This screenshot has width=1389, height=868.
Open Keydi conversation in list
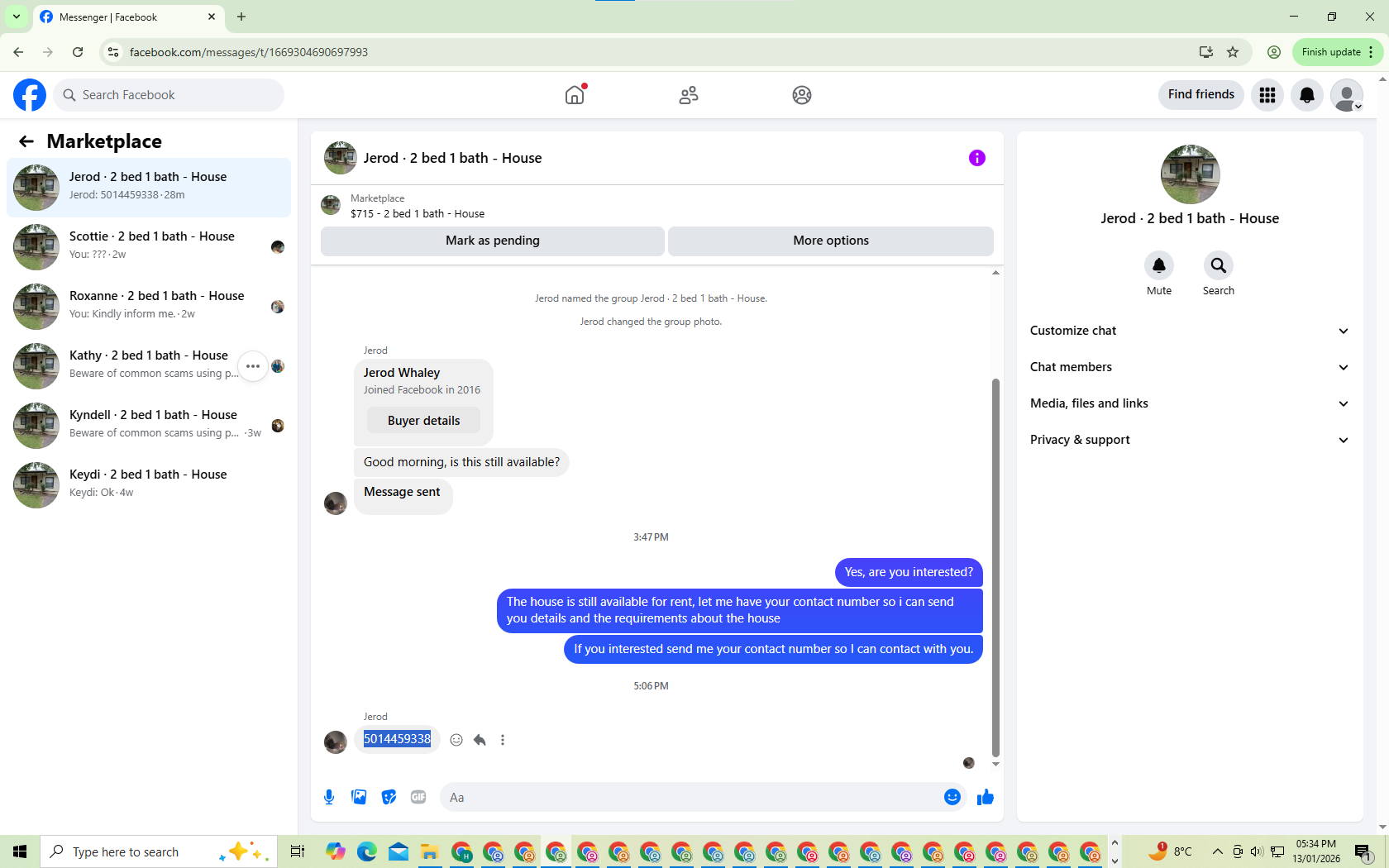tap(149, 485)
